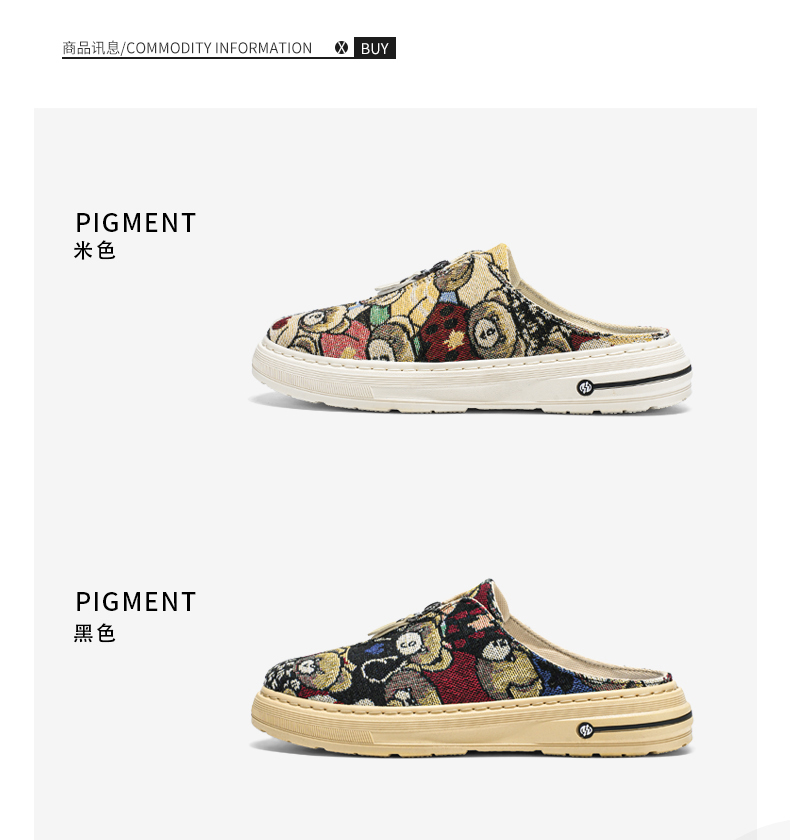The image size is (790, 840).
Task: Select the beige tapestry mule shoe image
Action: tap(472, 328)
